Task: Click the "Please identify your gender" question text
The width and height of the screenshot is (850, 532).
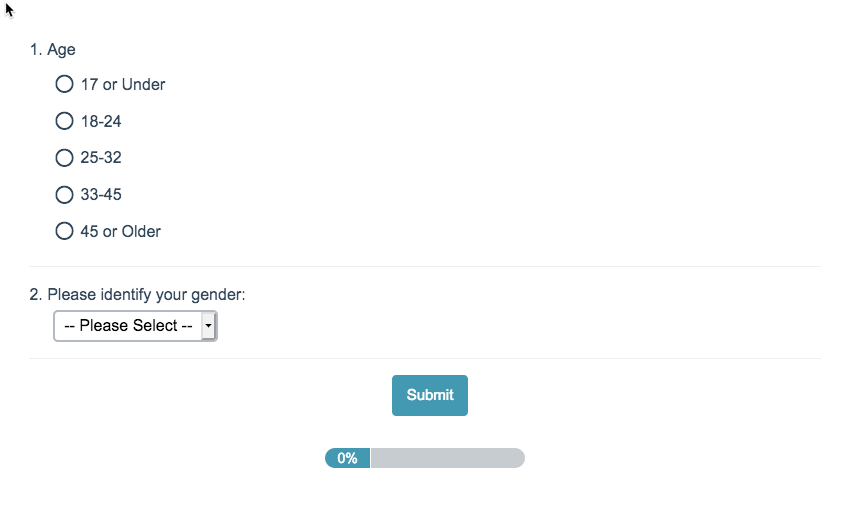Action: [x=146, y=294]
